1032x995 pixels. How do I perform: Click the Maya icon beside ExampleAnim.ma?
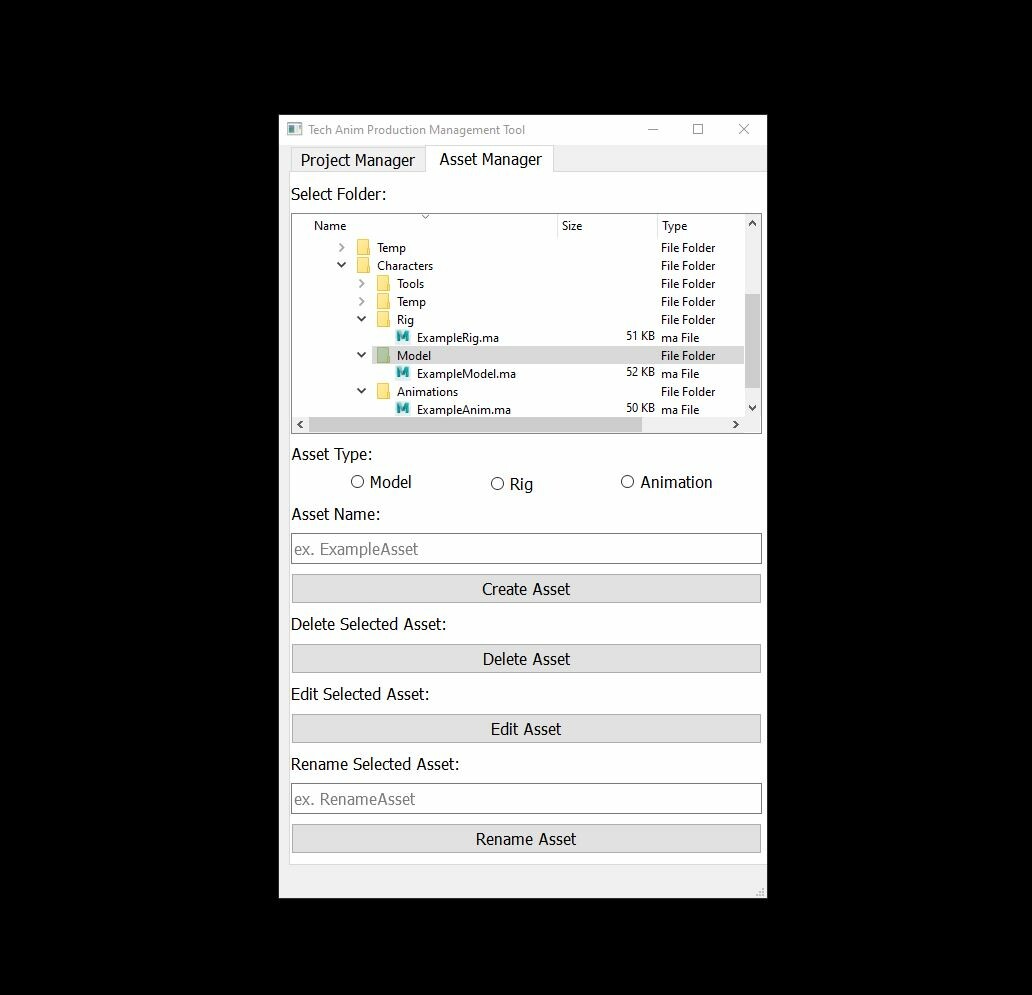[x=402, y=409]
